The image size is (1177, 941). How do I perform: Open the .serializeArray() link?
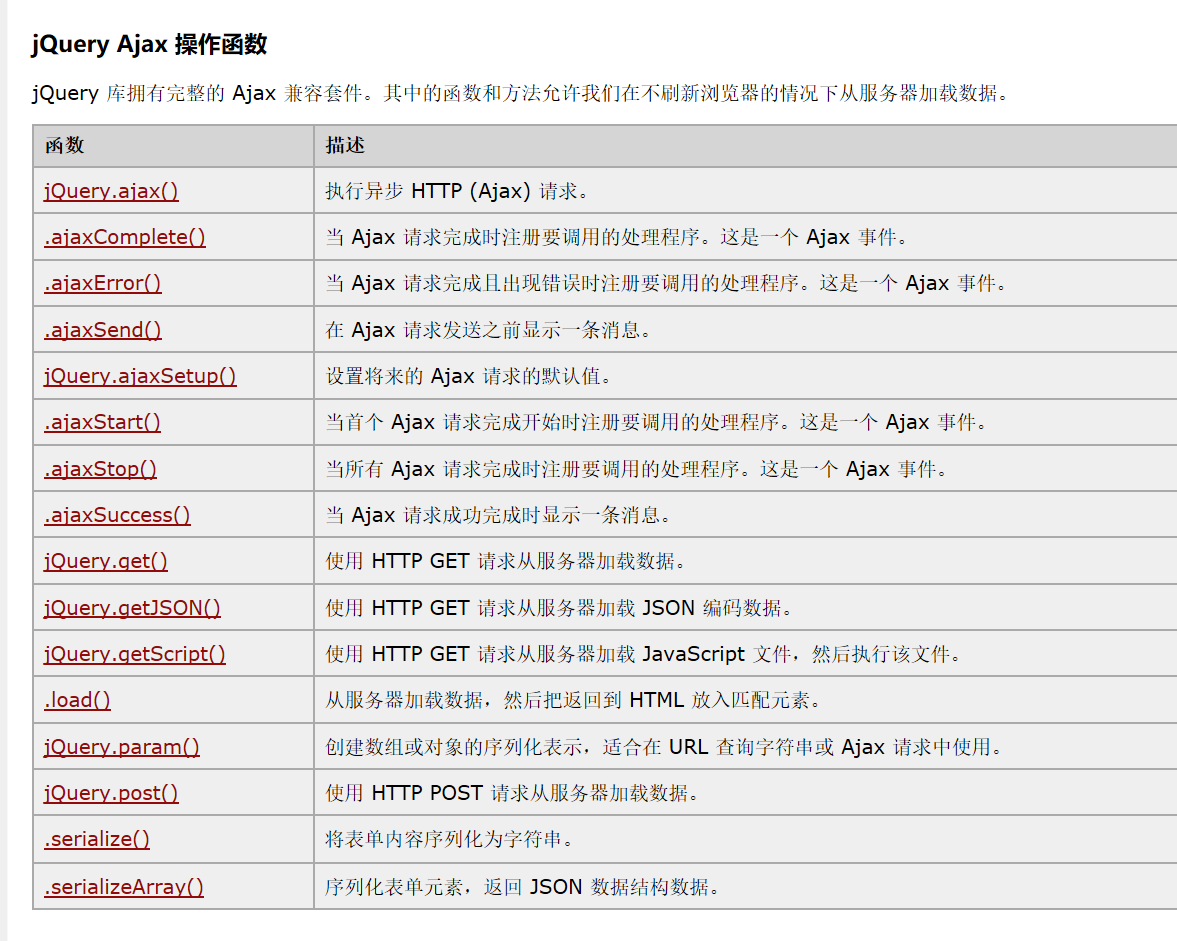(x=124, y=886)
